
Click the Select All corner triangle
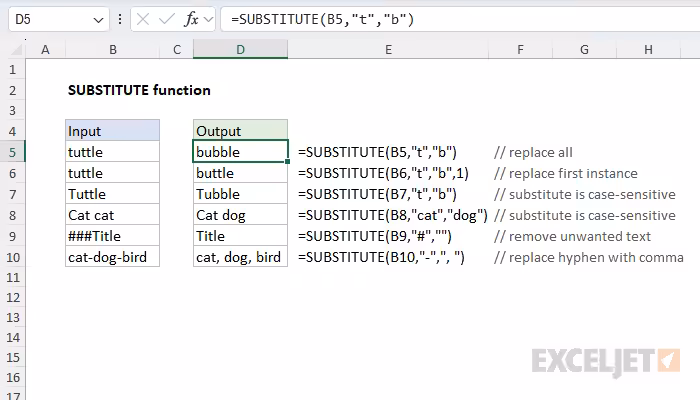(16, 49)
